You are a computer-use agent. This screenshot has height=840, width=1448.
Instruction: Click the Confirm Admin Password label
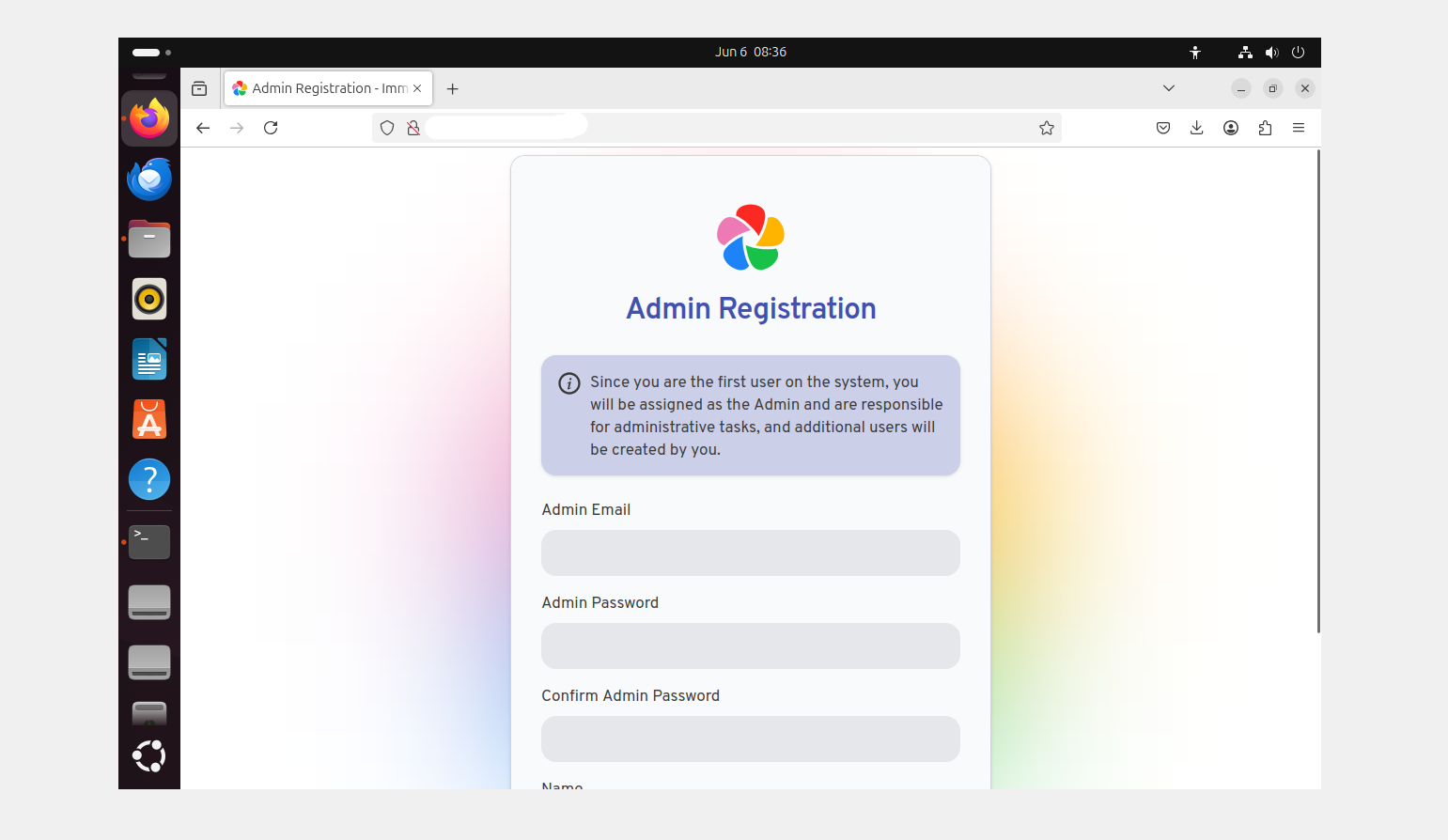pyautogui.click(x=631, y=695)
